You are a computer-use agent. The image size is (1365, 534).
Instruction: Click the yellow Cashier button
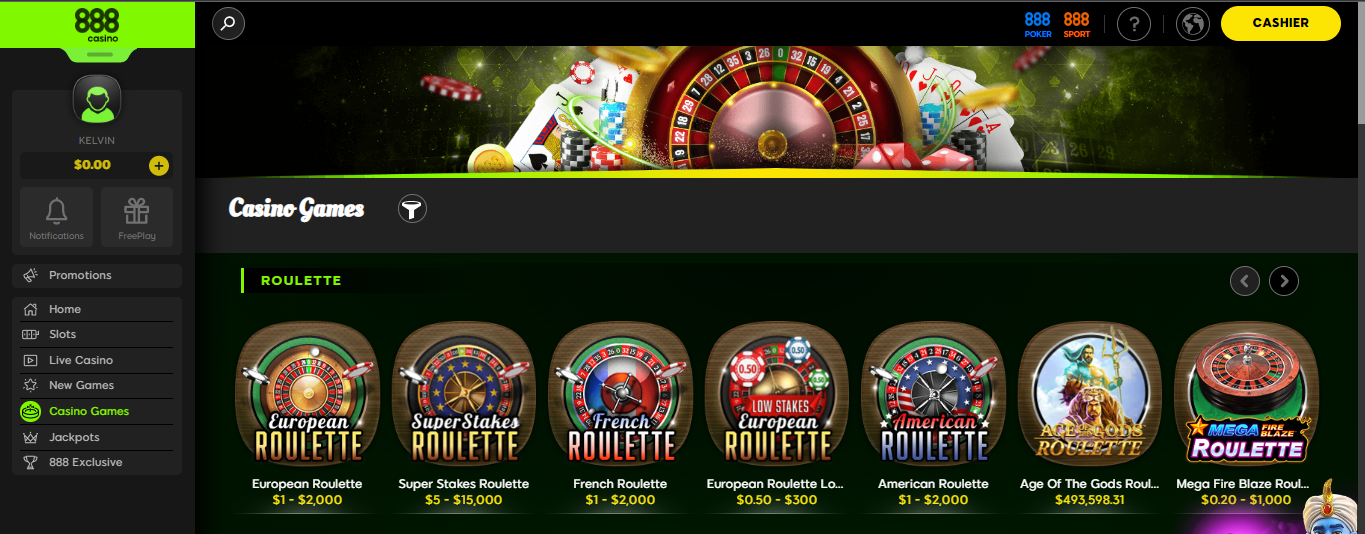[x=1280, y=23]
